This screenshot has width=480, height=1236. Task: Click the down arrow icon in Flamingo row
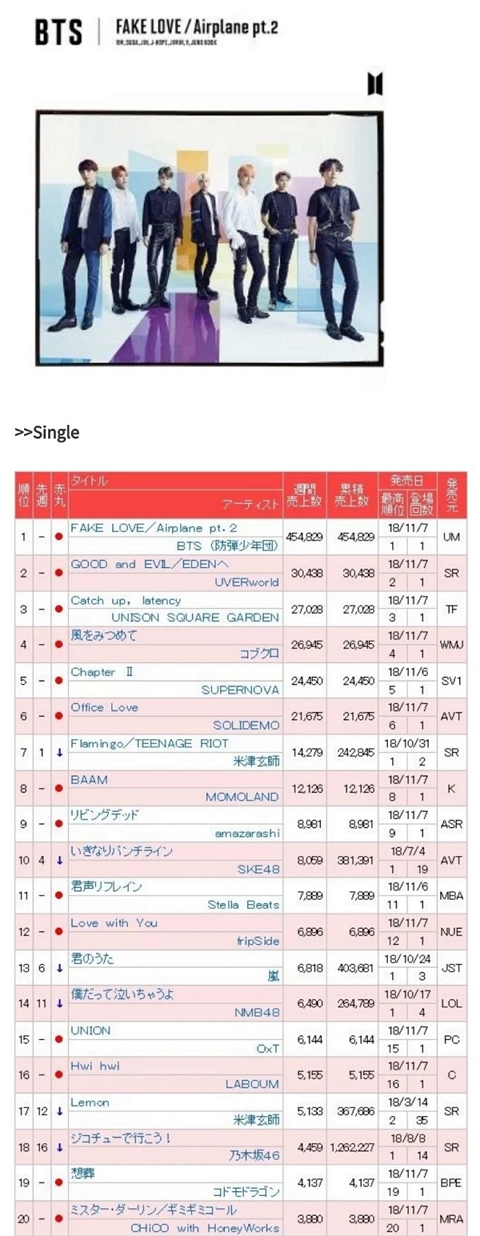coord(59,753)
